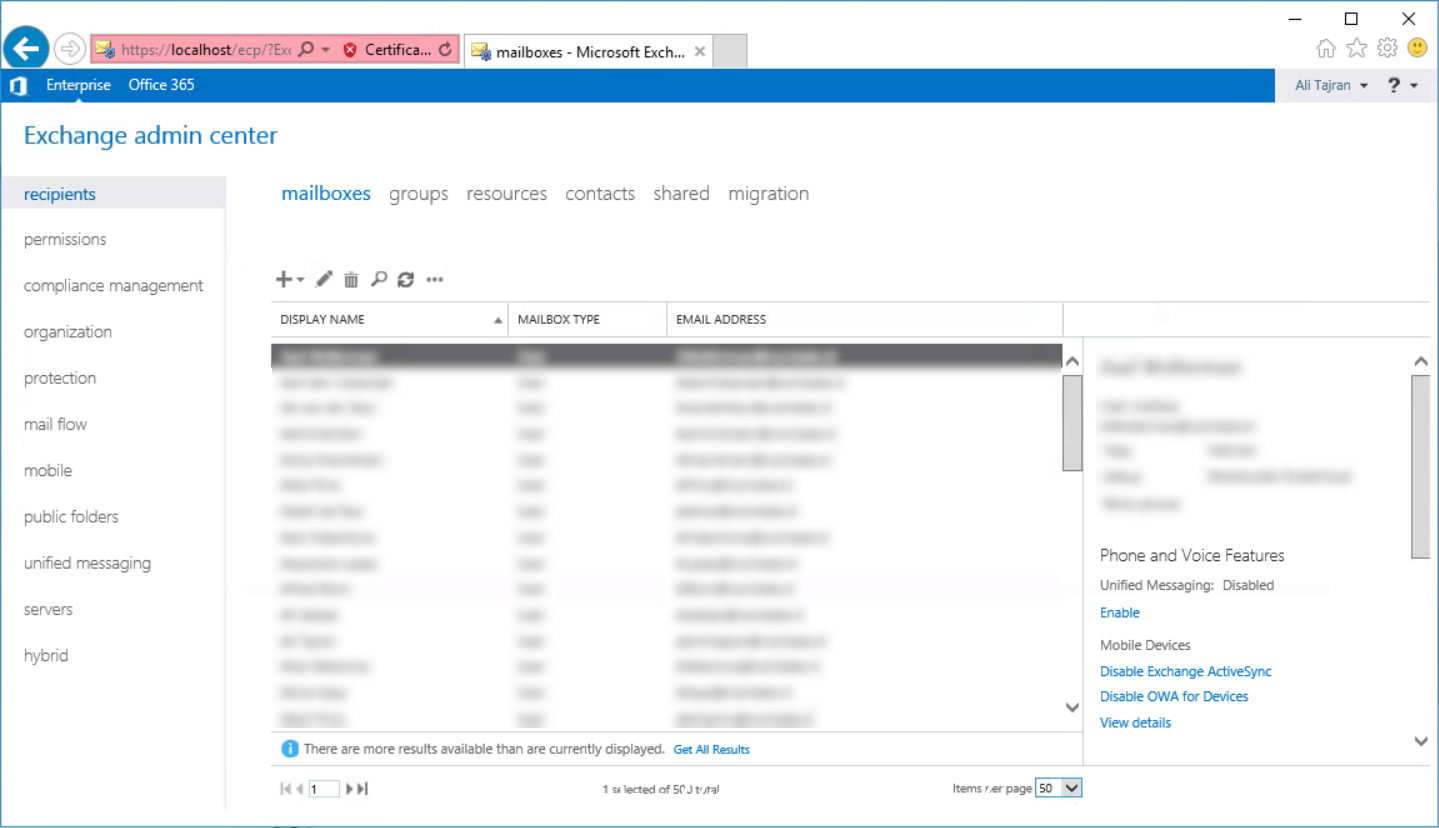This screenshot has height=828, width=1439.
Task: Select the migration tab
Action: point(769,194)
